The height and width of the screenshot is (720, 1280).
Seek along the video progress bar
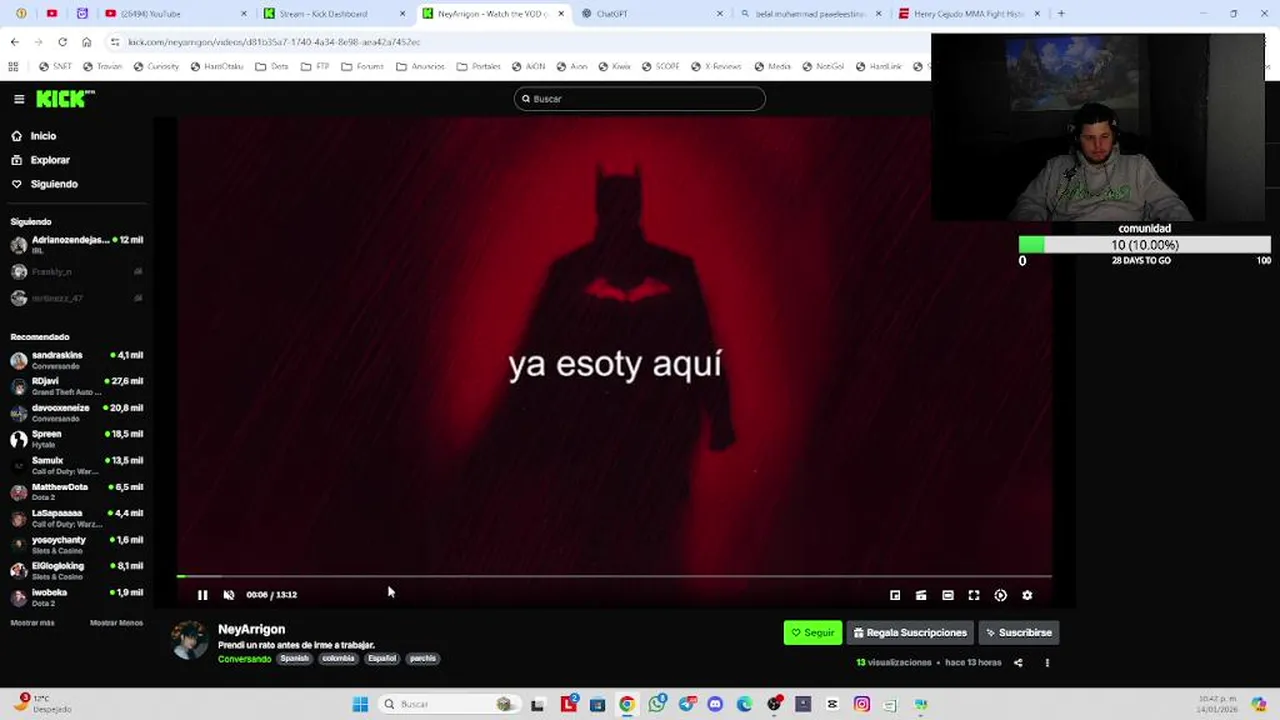click(614, 576)
